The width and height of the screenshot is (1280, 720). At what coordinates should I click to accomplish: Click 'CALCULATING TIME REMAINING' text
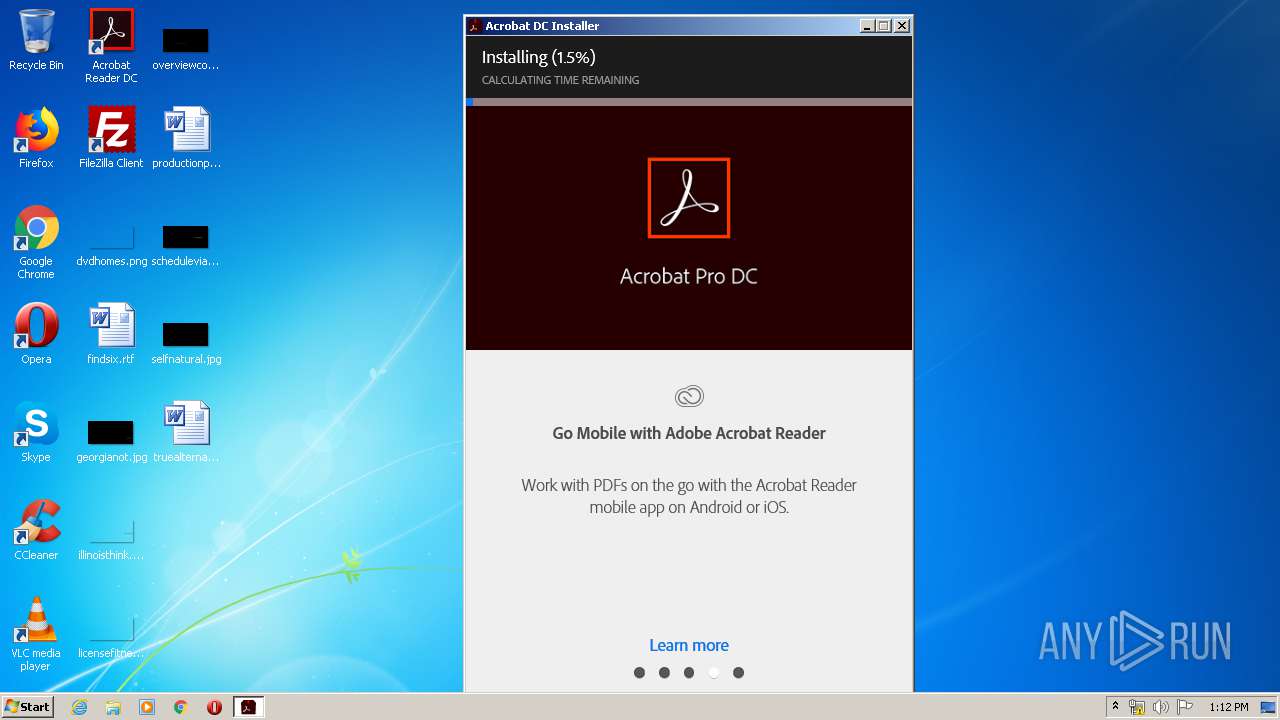pos(560,80)
